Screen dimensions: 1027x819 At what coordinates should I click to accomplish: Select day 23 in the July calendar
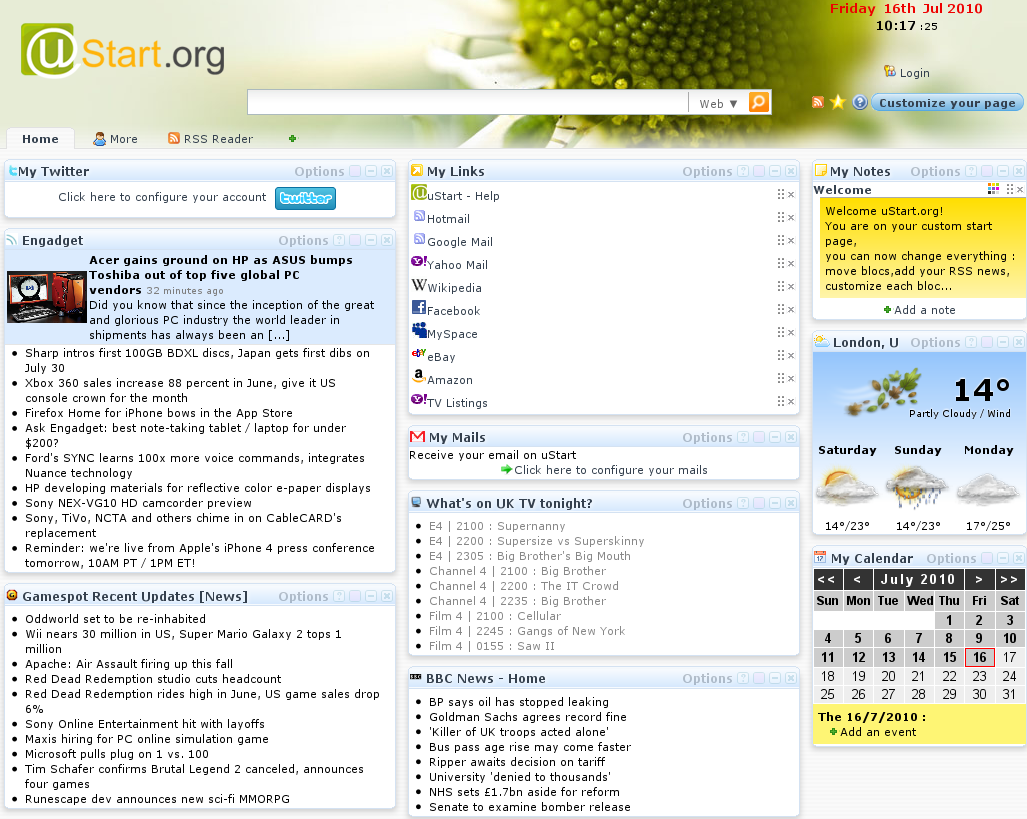979,676
